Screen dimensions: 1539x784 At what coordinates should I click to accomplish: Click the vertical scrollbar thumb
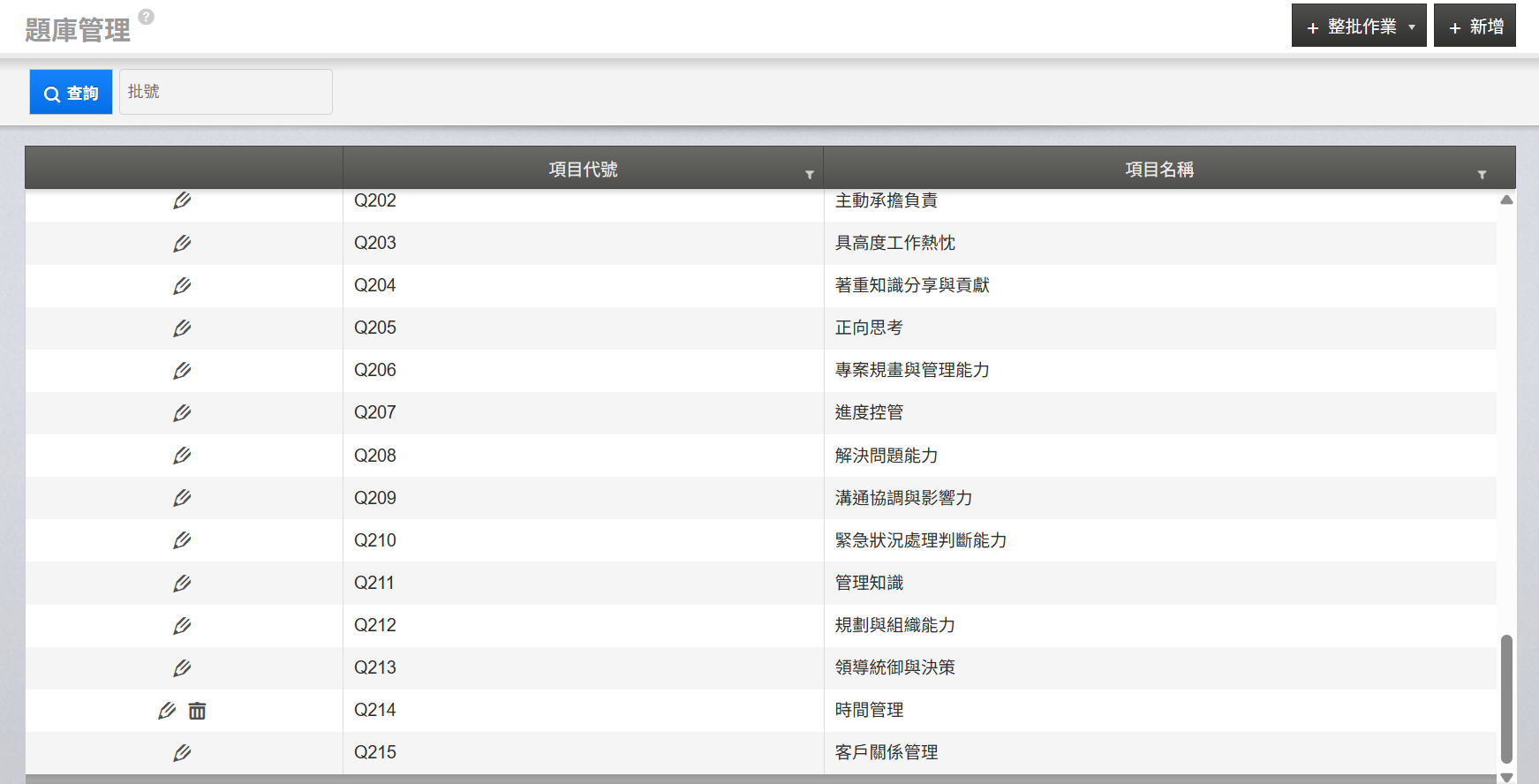point(1506,697)
